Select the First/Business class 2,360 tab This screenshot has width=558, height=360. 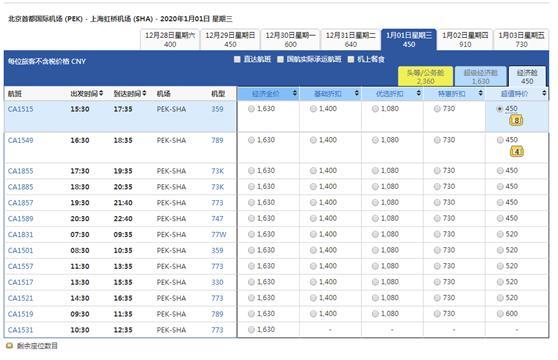(x=425, y=76)
